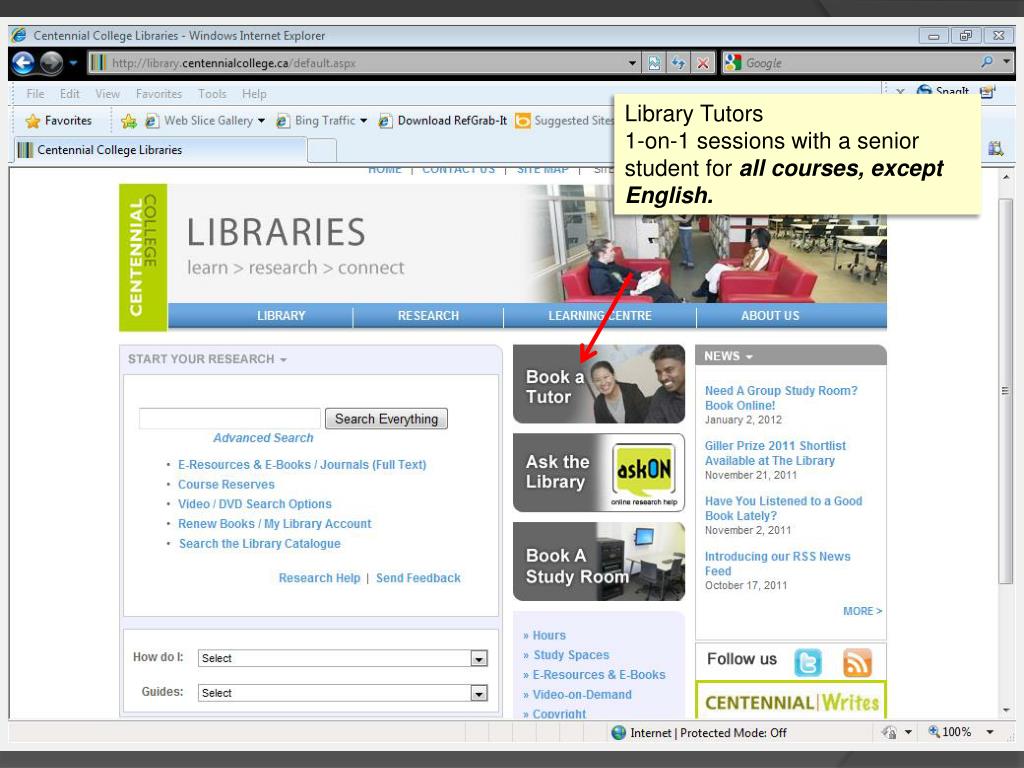Open the Tools menu
Screen dimensions: 1024x768
click(212, 94)
